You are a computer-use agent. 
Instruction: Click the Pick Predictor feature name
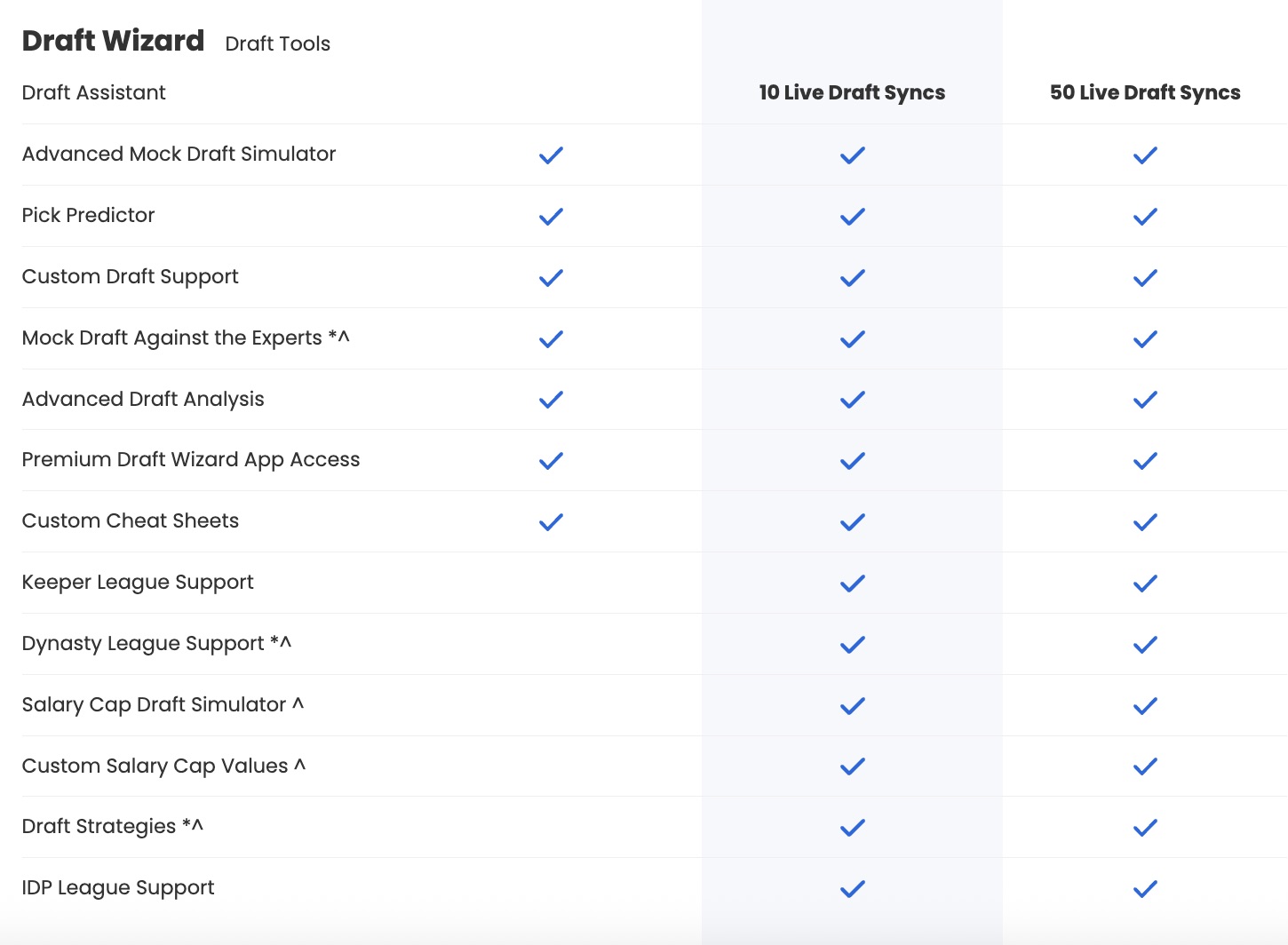tap(88, 215)
